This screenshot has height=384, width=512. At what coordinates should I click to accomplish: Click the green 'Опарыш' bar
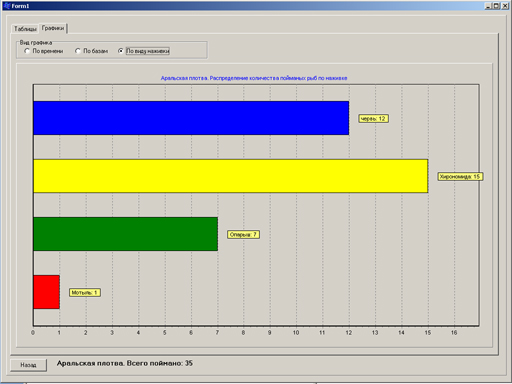[x=125, y=234]
